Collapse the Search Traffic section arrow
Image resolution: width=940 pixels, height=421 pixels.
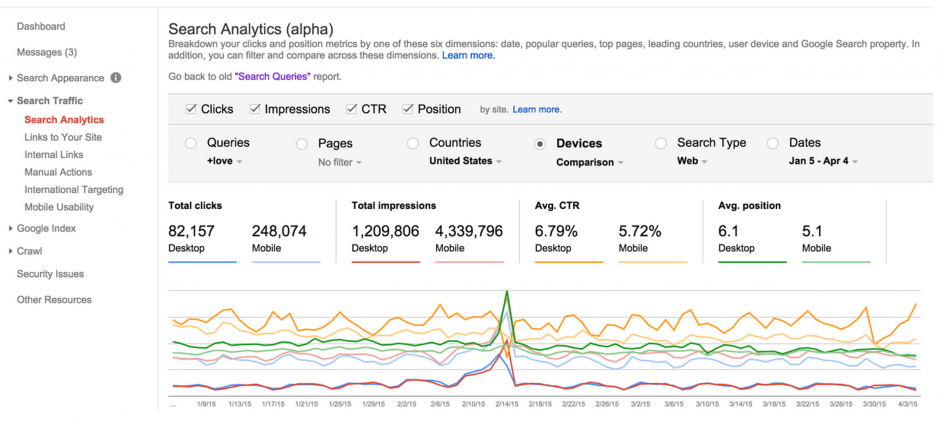tap(10, 101)
